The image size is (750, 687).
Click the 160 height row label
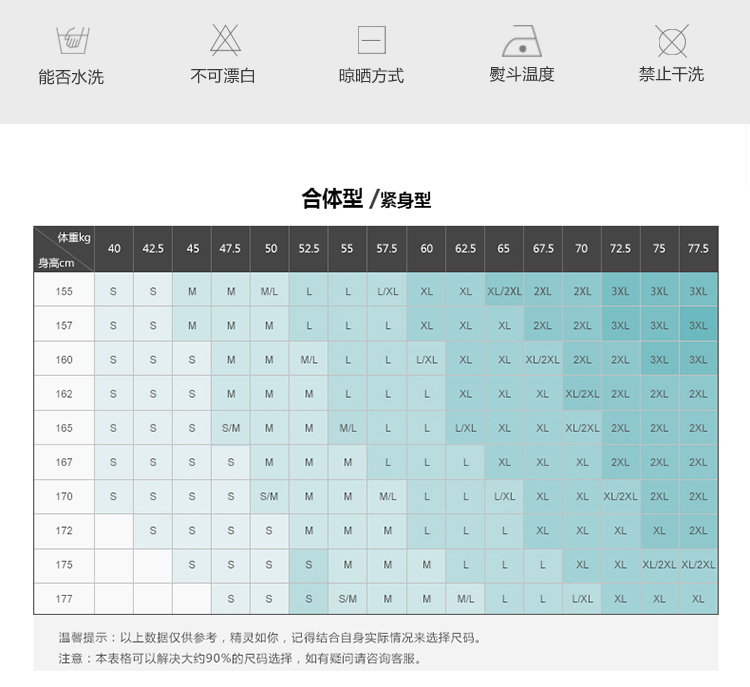point(64,360)
